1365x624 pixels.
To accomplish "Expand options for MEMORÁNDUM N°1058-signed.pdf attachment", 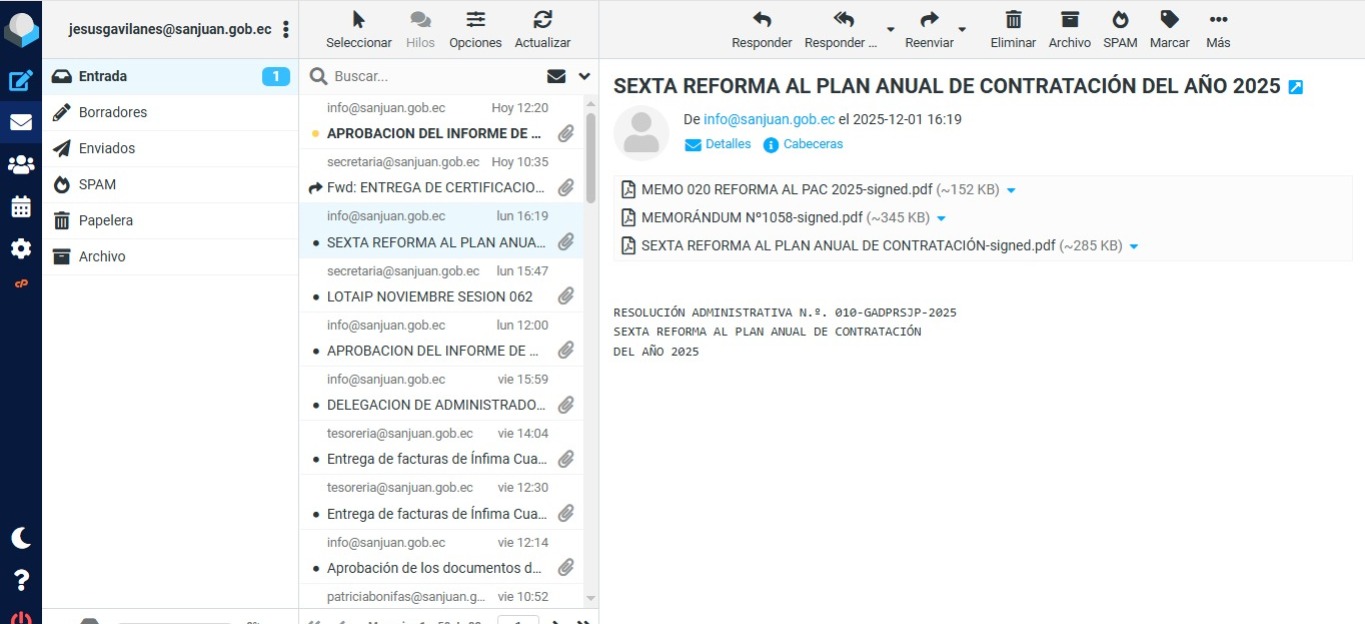I will pyautogui.click(x=941, y=218).
